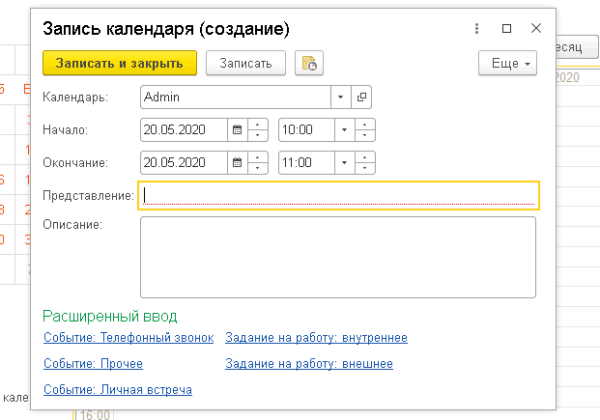Open the 'Еще' dropdown menu

coord(507,63)
